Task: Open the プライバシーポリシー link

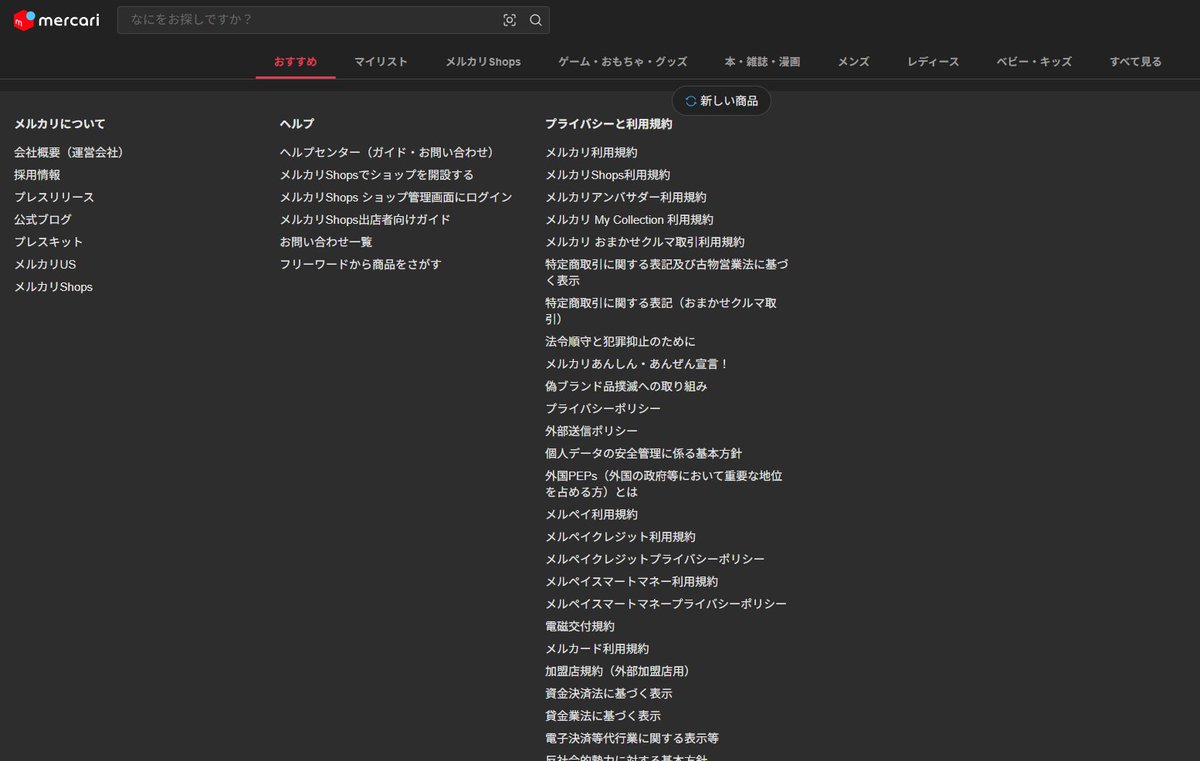Action: 601,408
